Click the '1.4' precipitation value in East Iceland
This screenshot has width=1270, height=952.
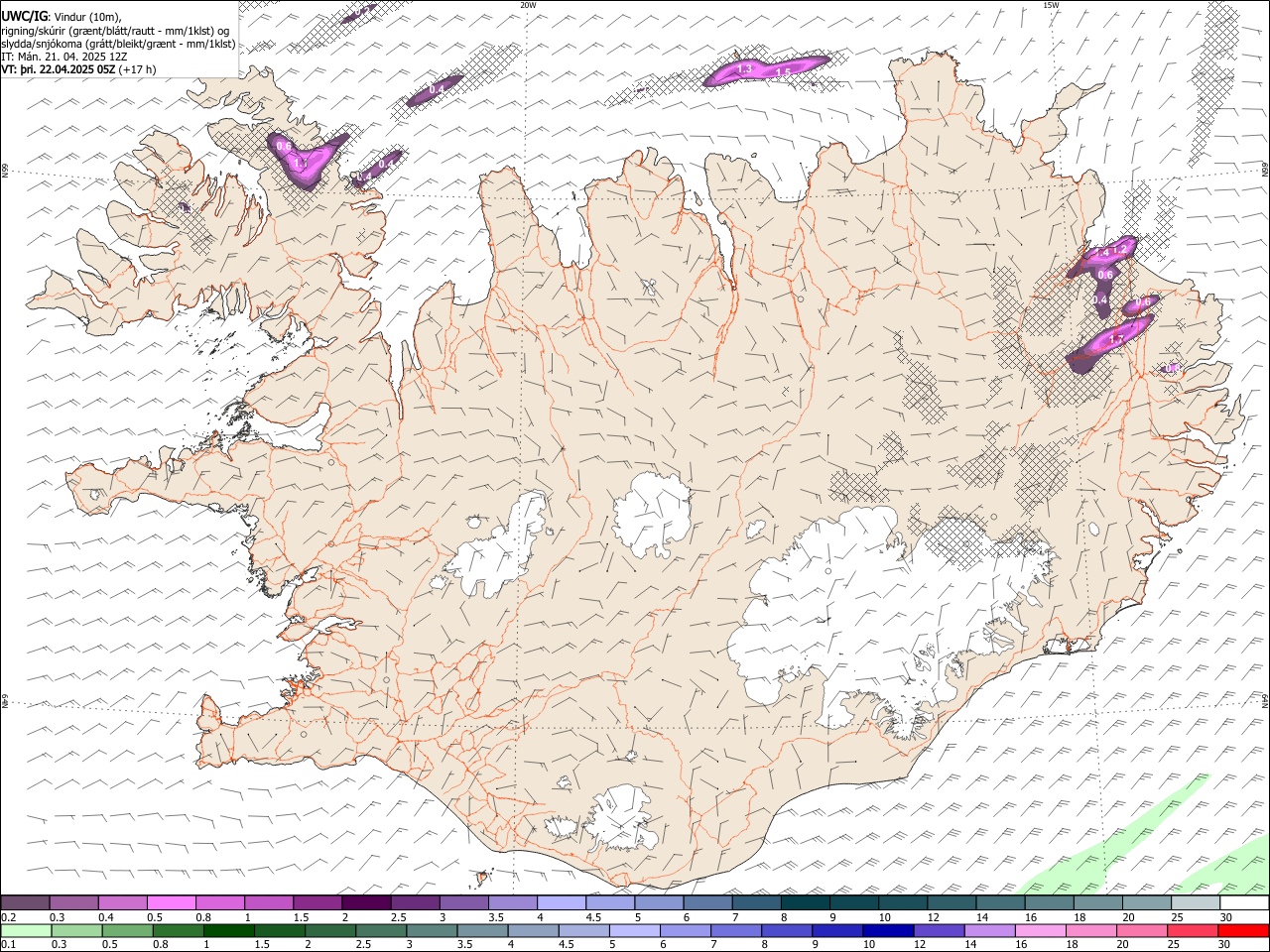[1102, 254]
